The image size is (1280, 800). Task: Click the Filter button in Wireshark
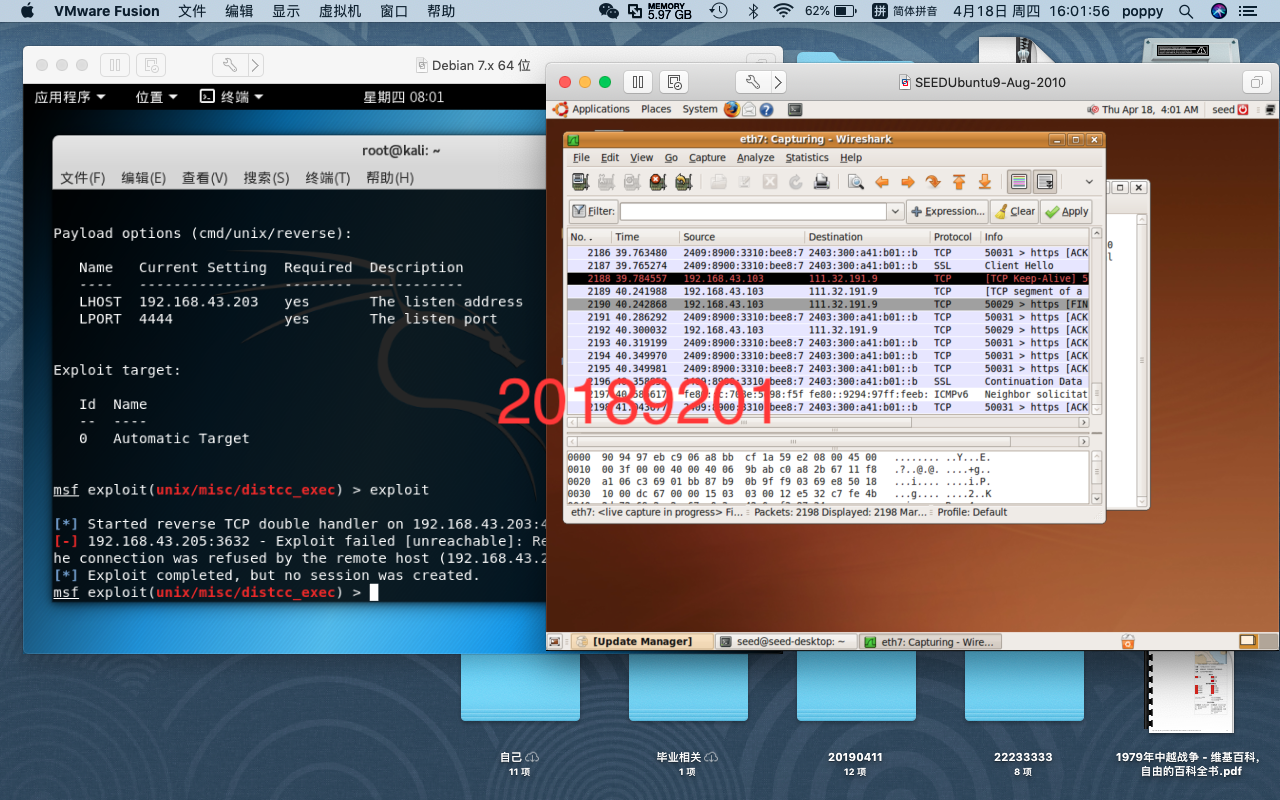(x=593, y=211)
